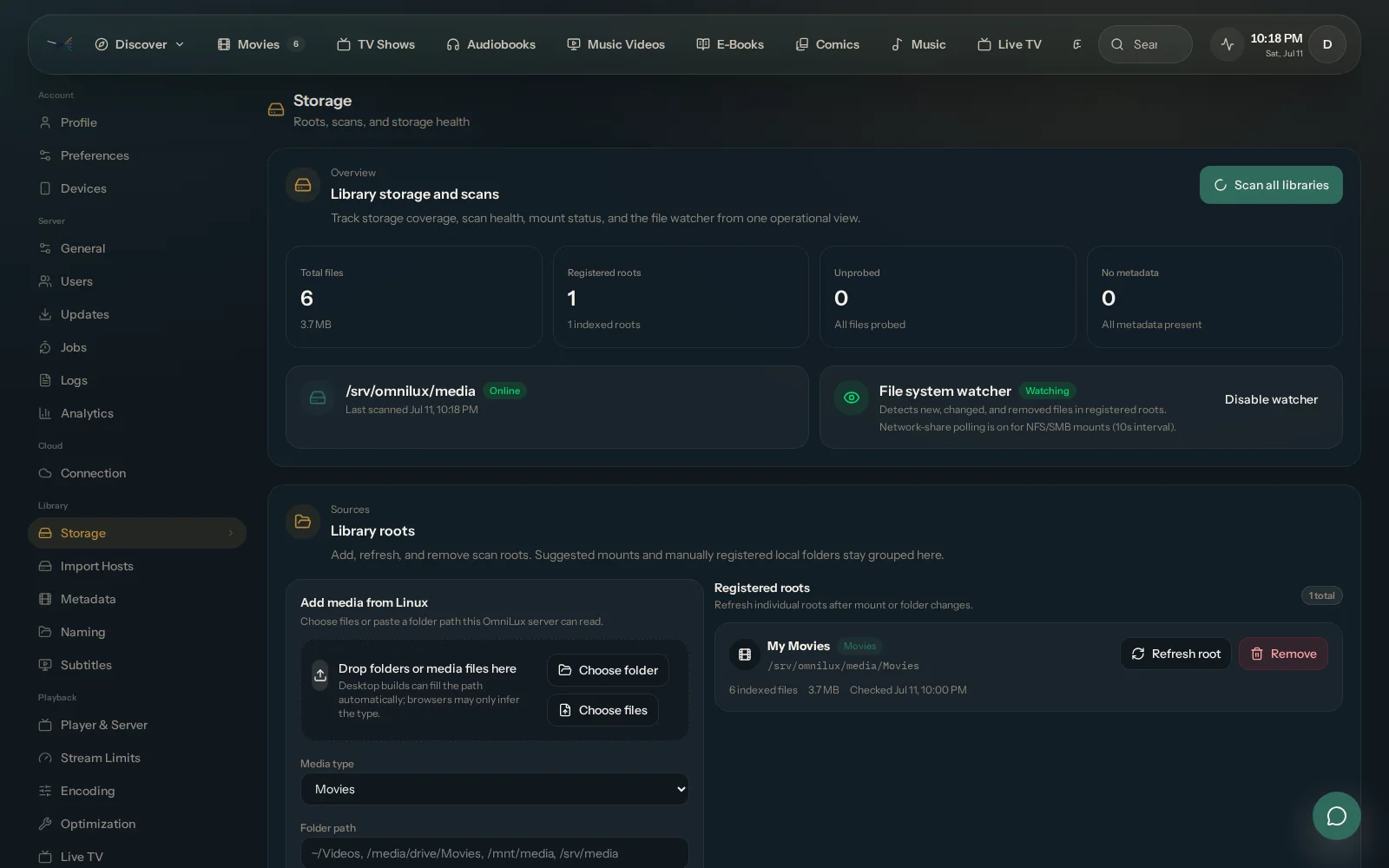Click the Total files card
Screen dimensions: 1389x868
[414, 297]
